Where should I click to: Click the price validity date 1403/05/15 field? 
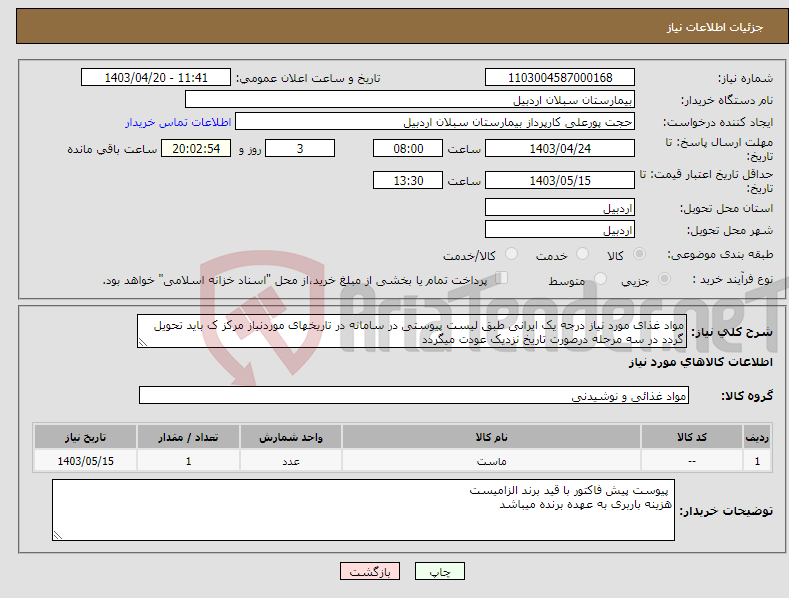tap(560, 180)
